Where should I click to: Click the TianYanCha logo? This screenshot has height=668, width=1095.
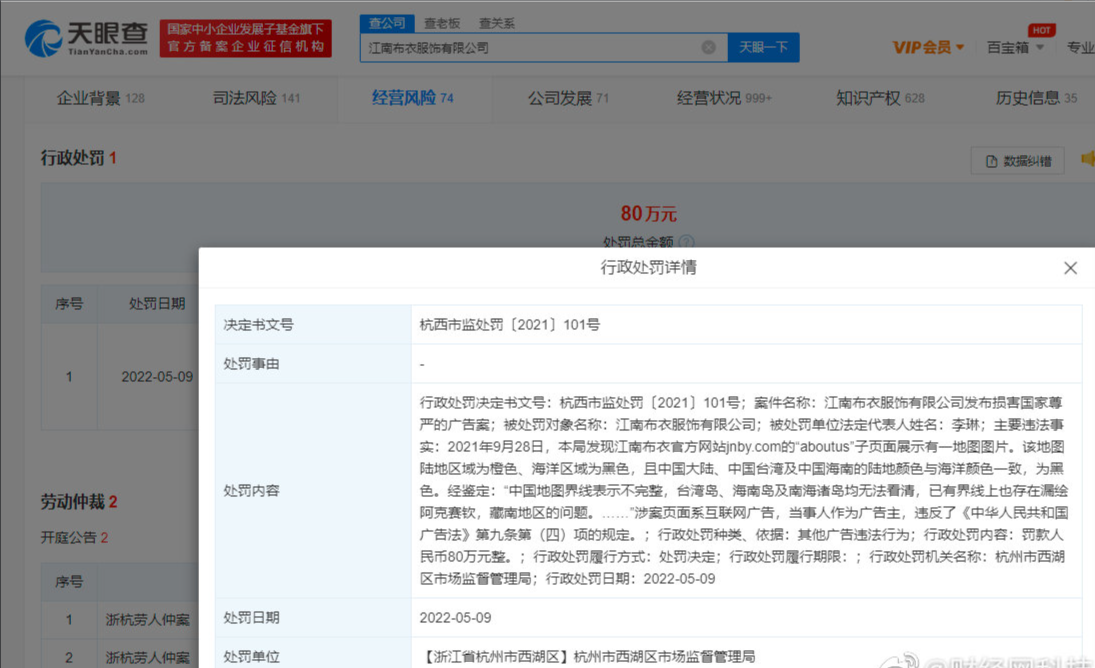tap(87, 38)
